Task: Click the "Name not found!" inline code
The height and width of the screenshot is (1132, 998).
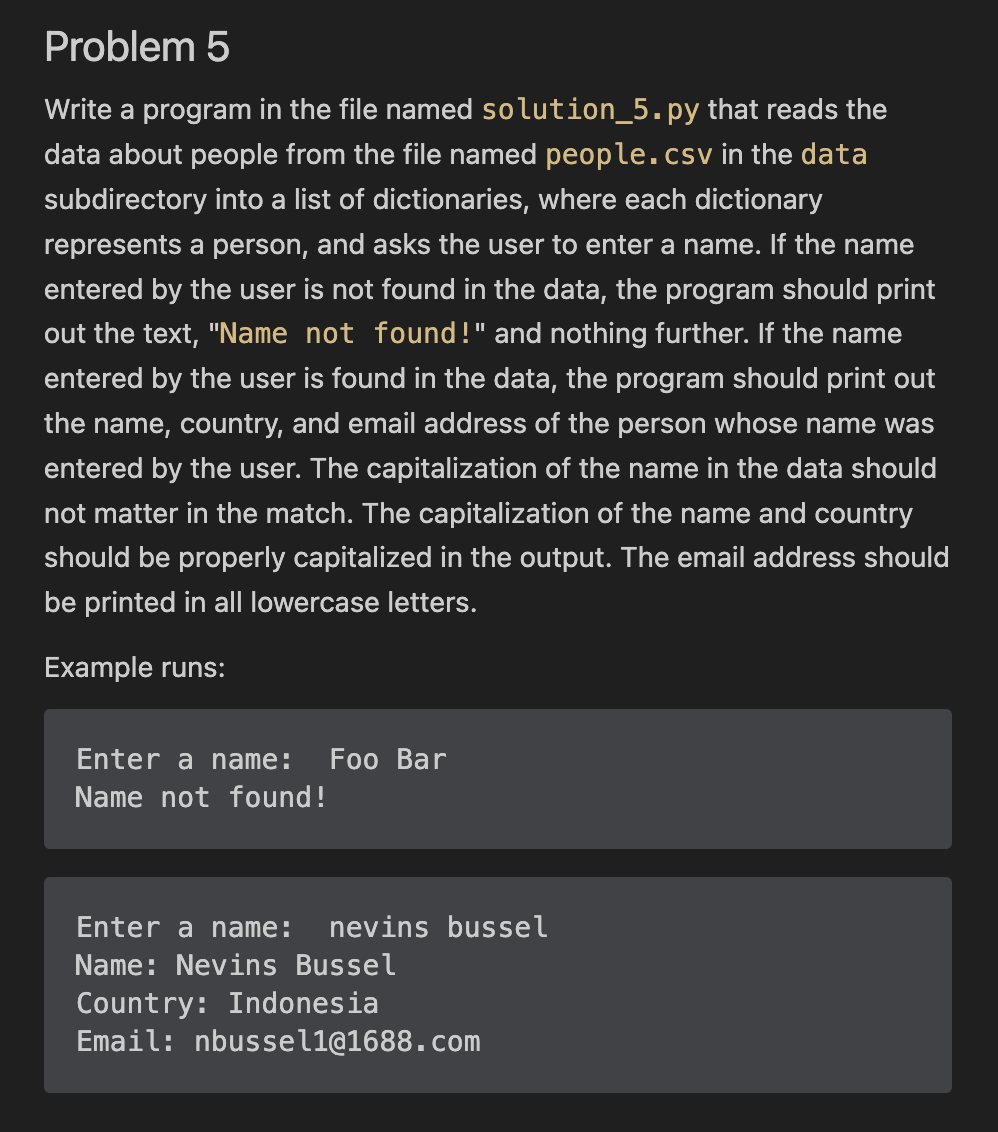Action: 345,334
